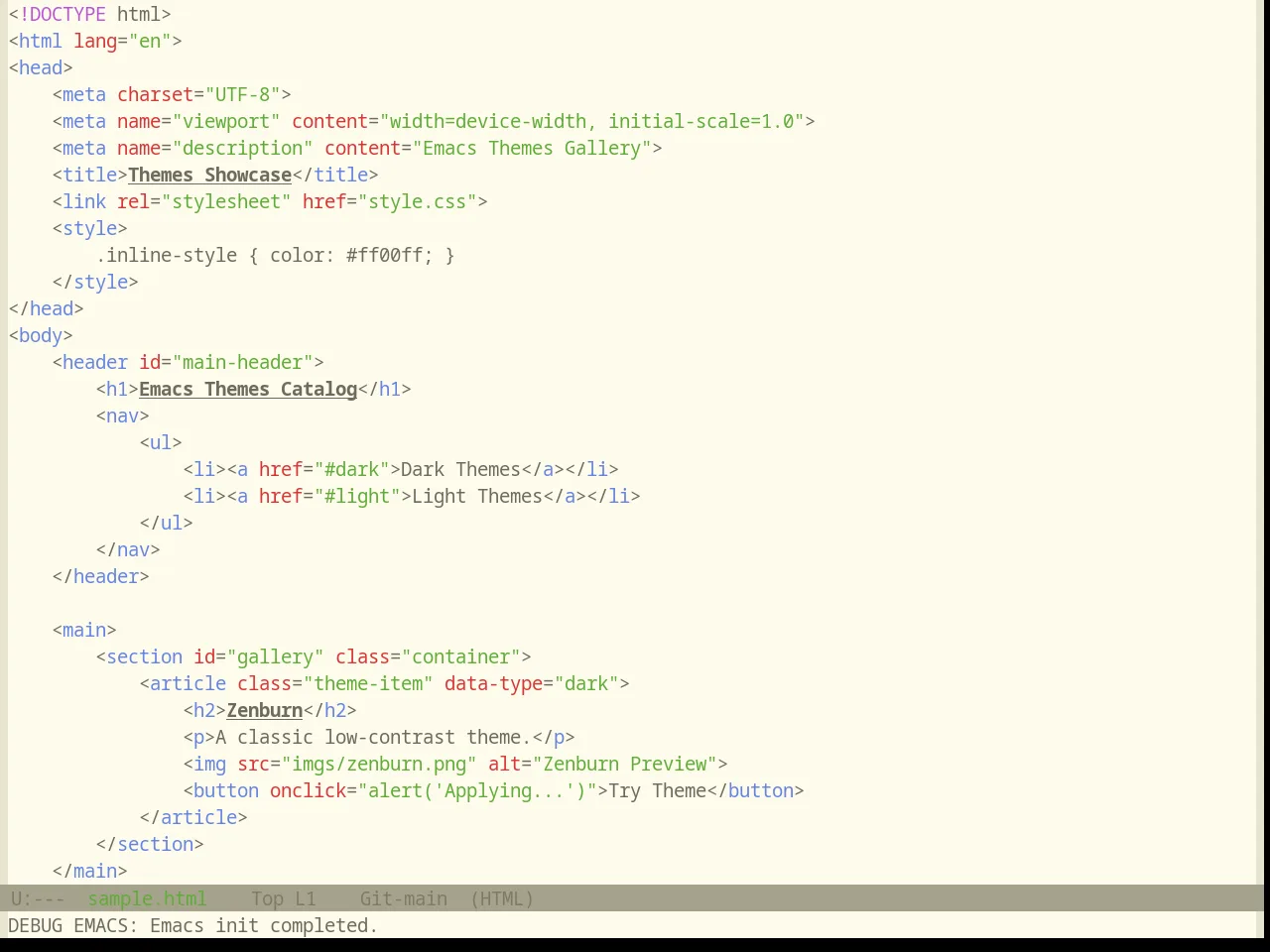
Task: Click the opening <nav> tag
Action: tap(123, 416)
